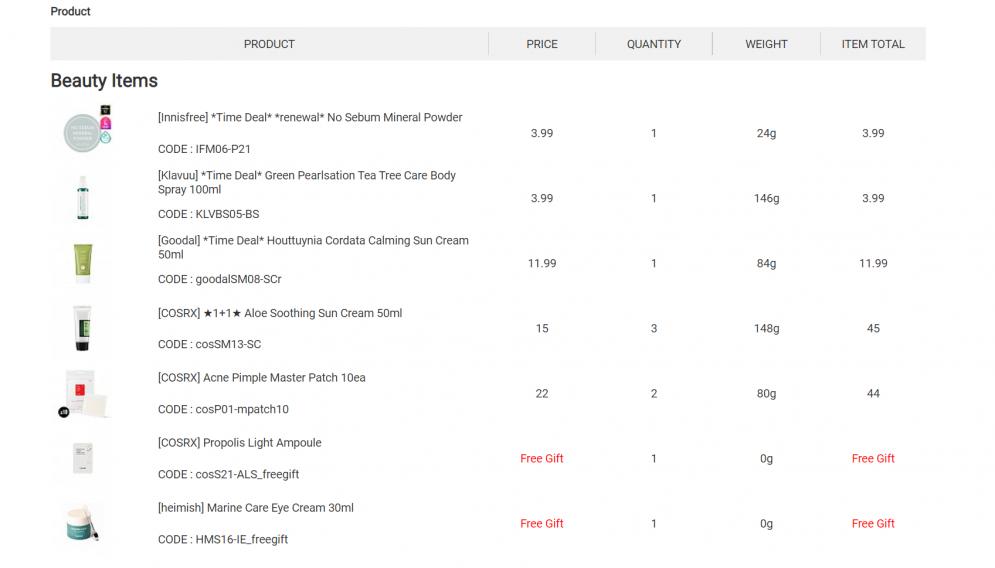The width and height of the screenshot is (995, 568).
Task: View the COSRX Propolis Light Ampoule image
Action: point(82,458)
